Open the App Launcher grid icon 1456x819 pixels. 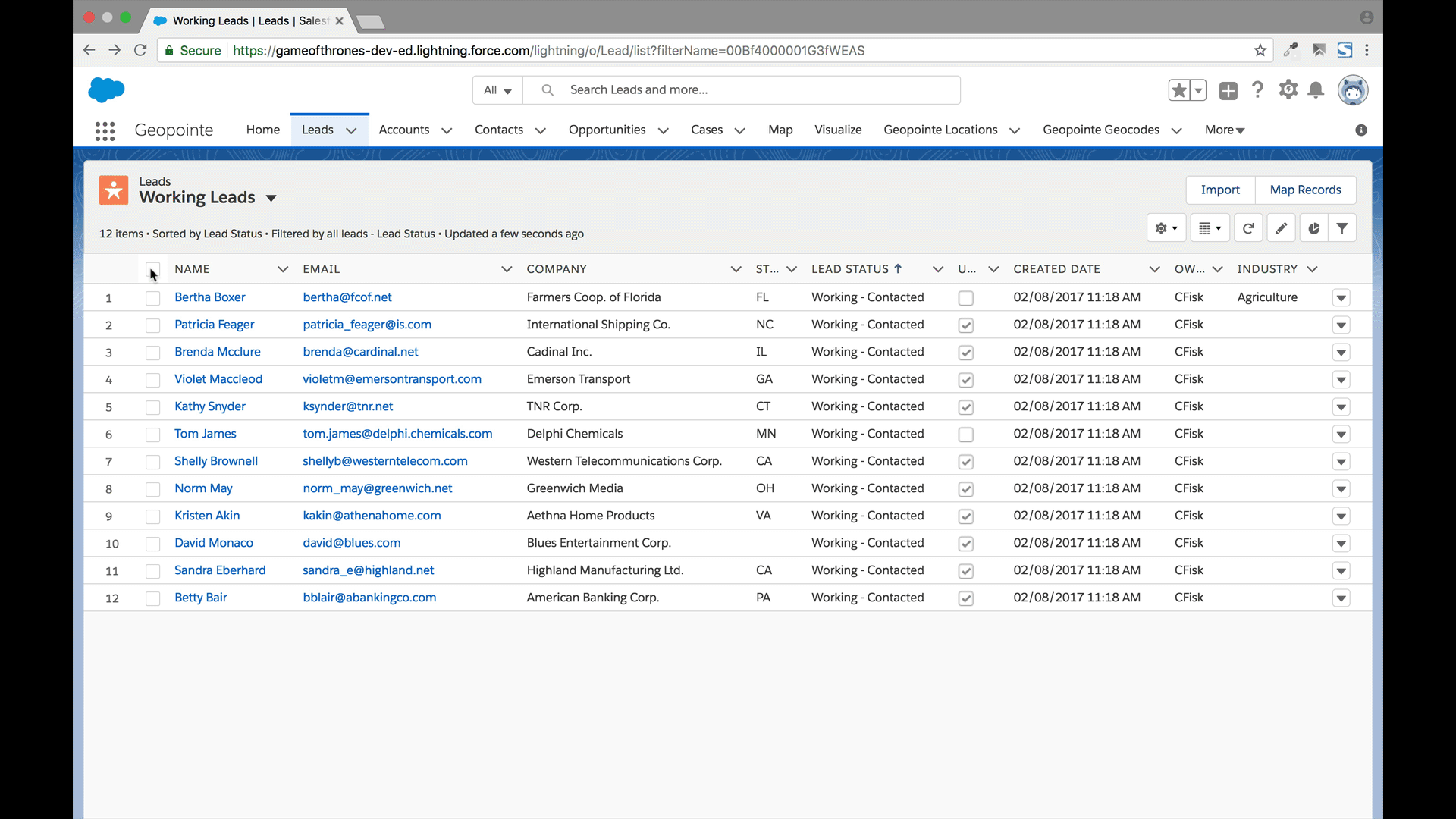(105, 130)
